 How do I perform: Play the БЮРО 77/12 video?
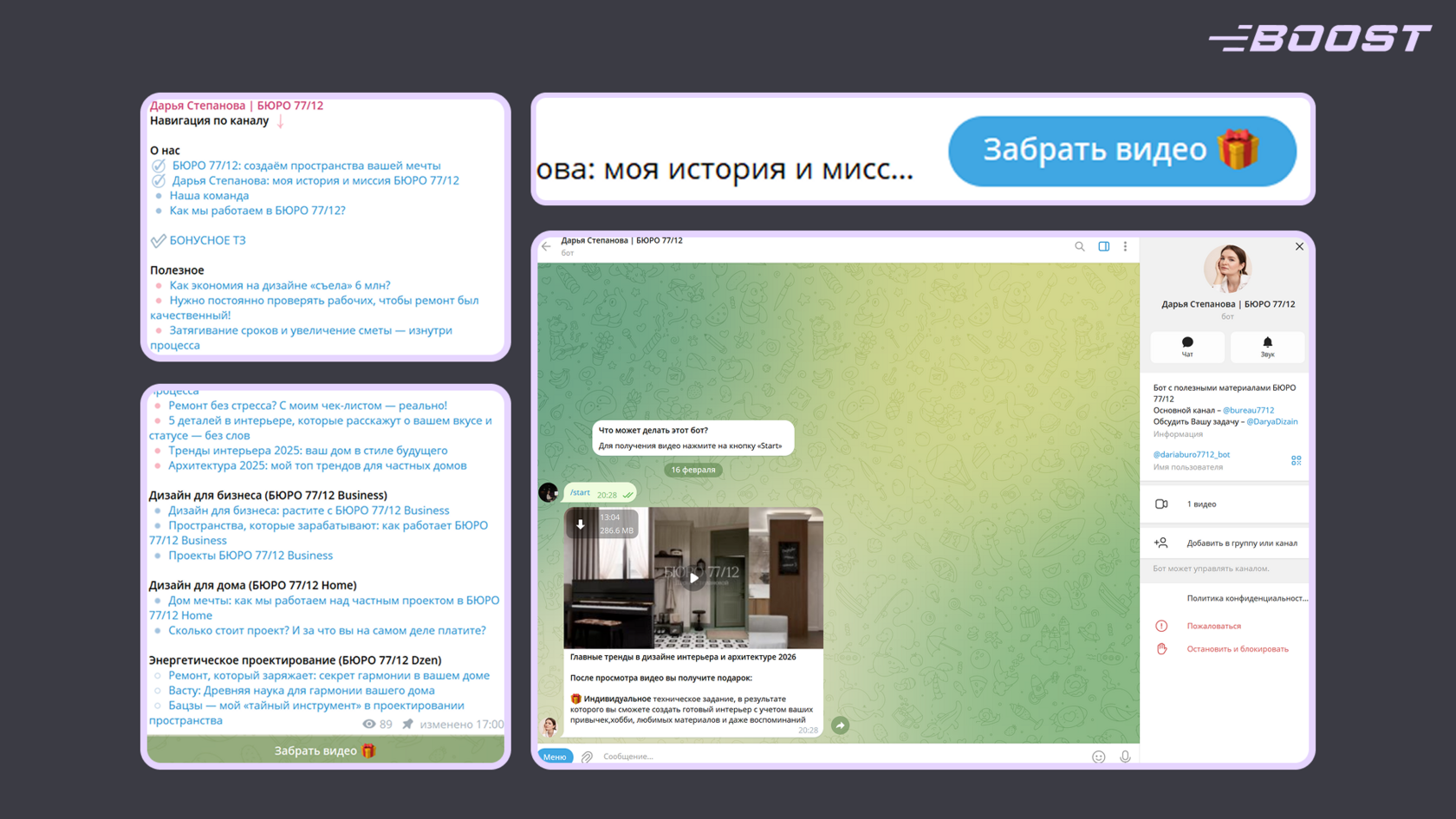coord(693,577)
